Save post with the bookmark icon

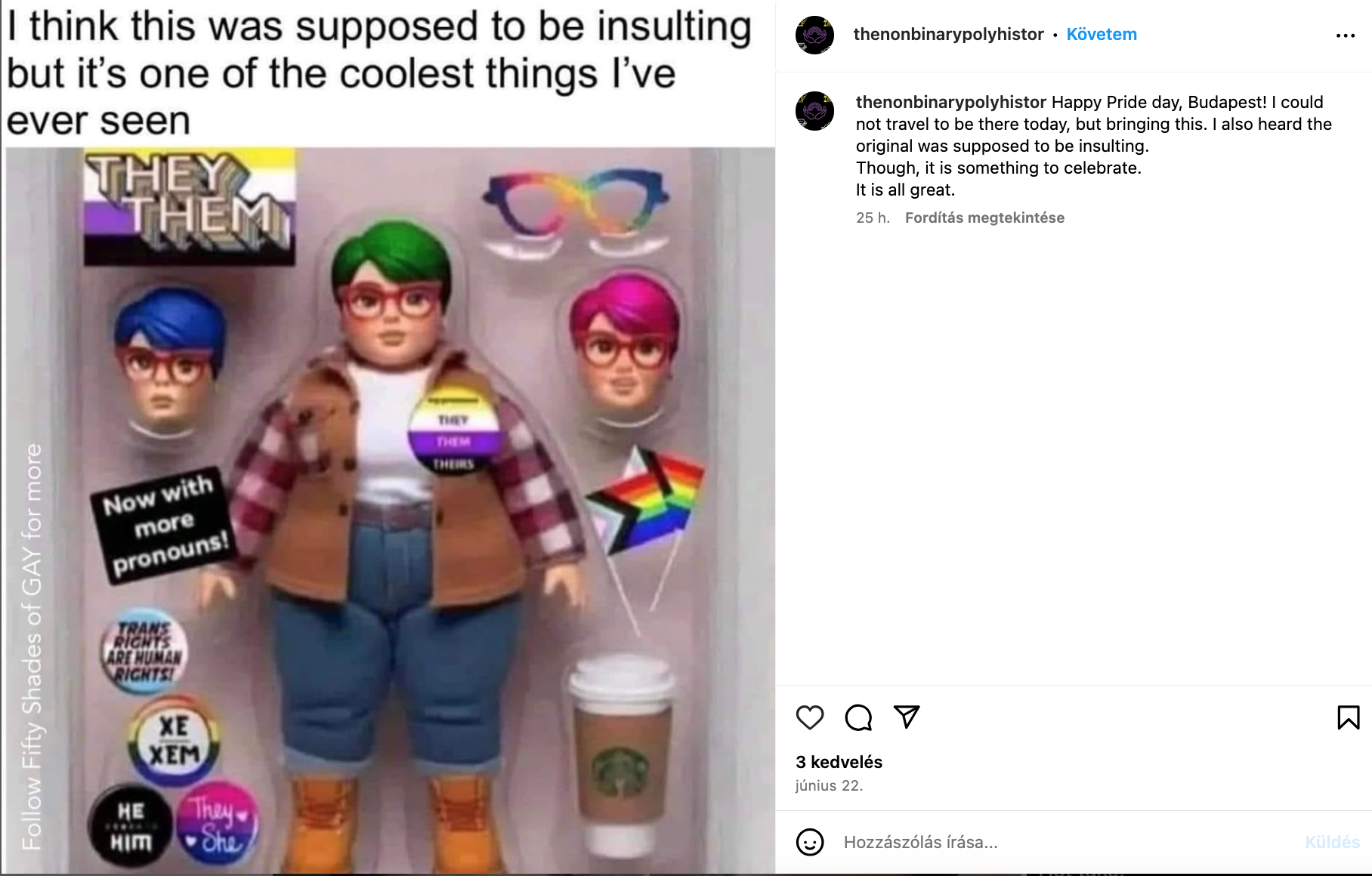point(1348,717)
